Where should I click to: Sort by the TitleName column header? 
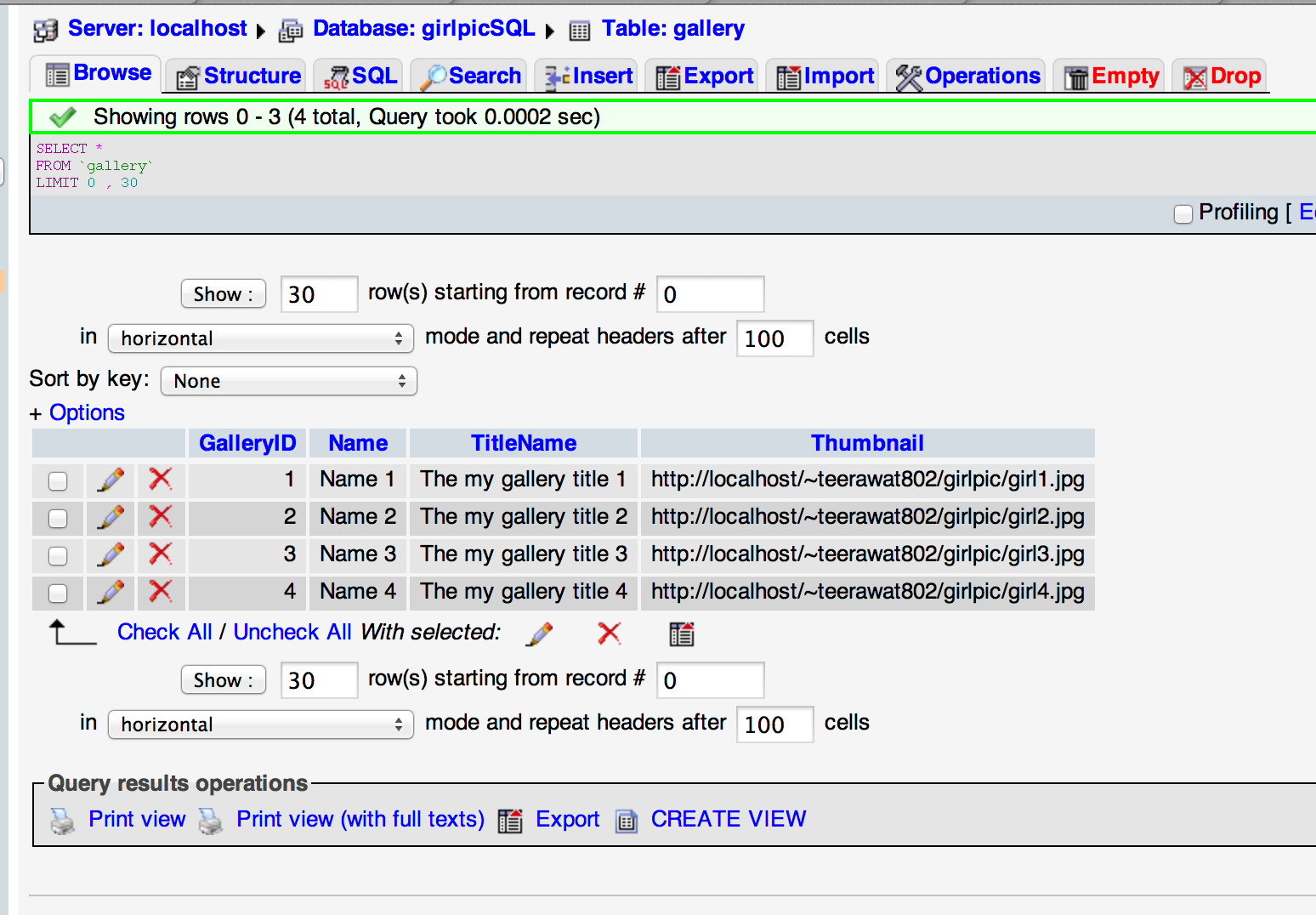point(524,443)
